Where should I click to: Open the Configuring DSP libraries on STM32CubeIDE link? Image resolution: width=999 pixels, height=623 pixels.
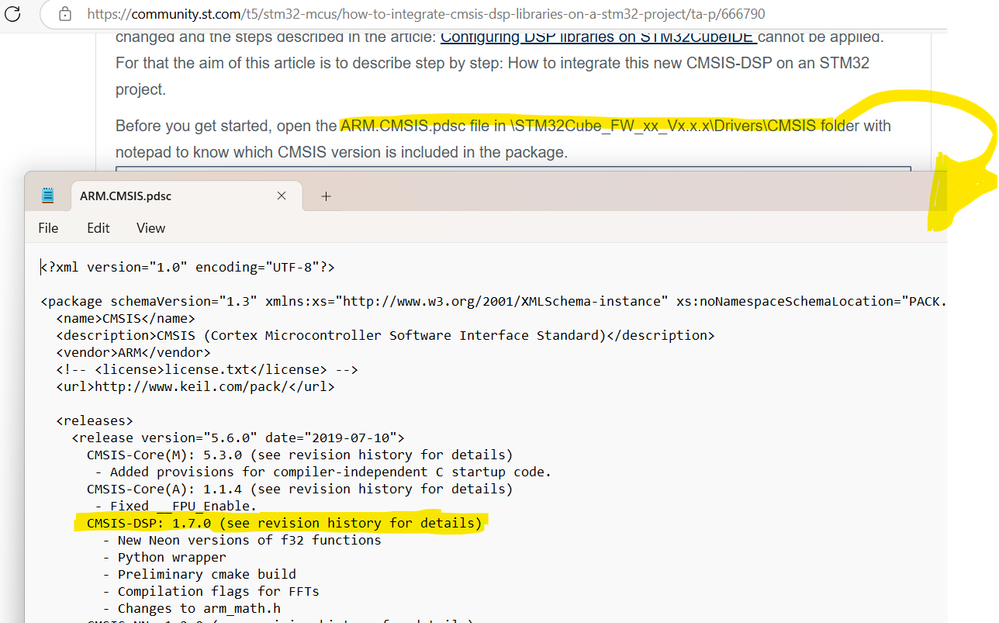coord(598,37)
